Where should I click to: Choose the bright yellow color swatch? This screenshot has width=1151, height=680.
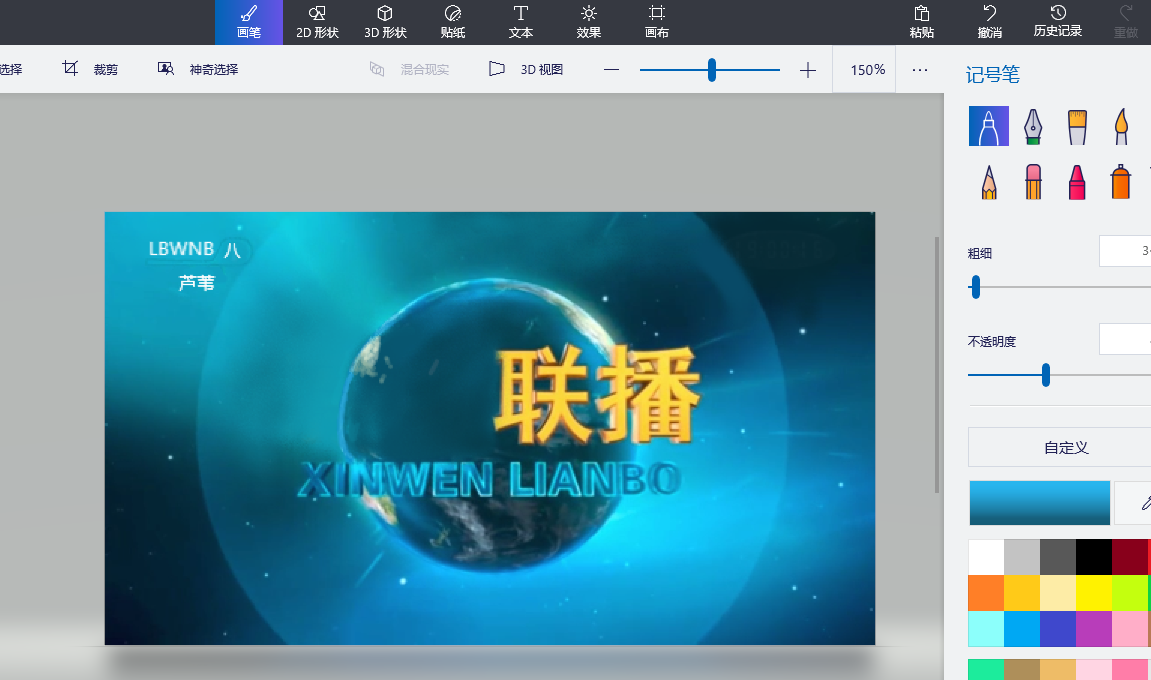click(1094, 593)
